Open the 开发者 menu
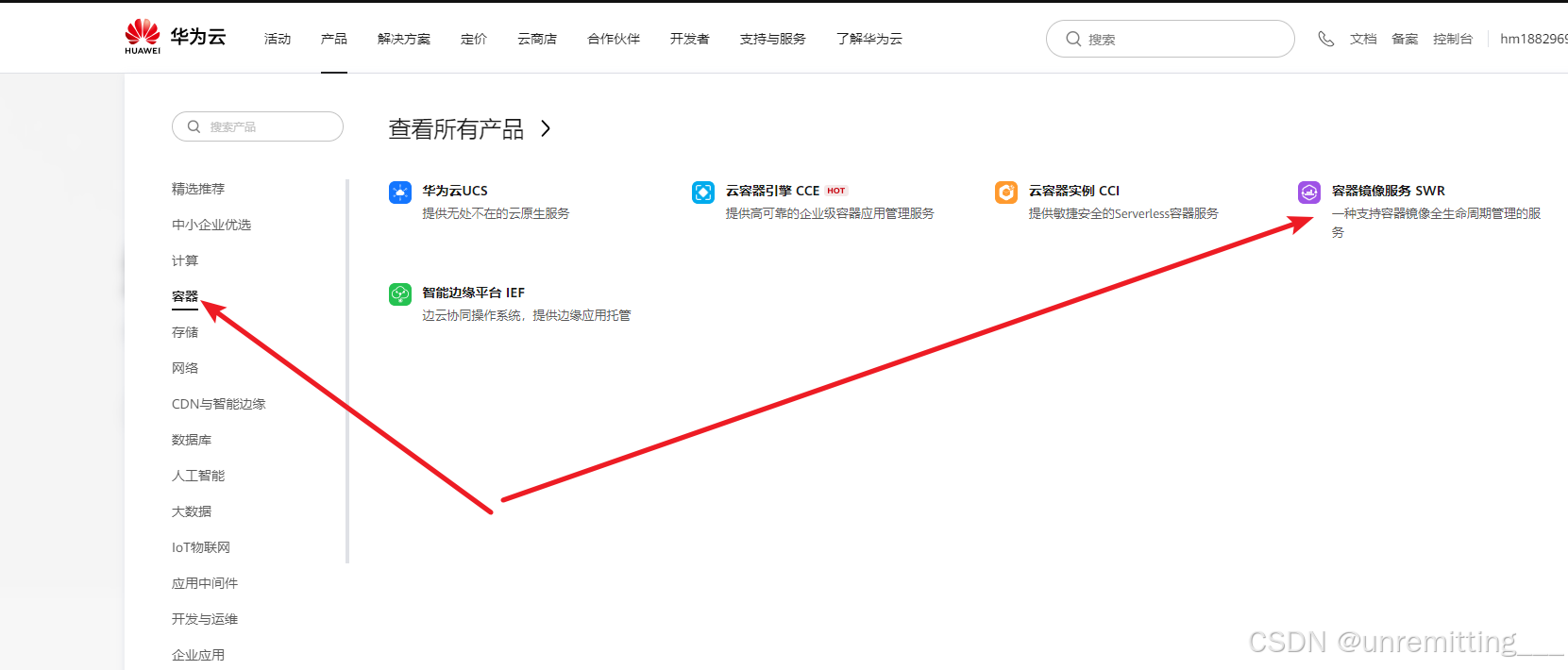This screenshot has height=670, width=1568. [x=690, y=39]
